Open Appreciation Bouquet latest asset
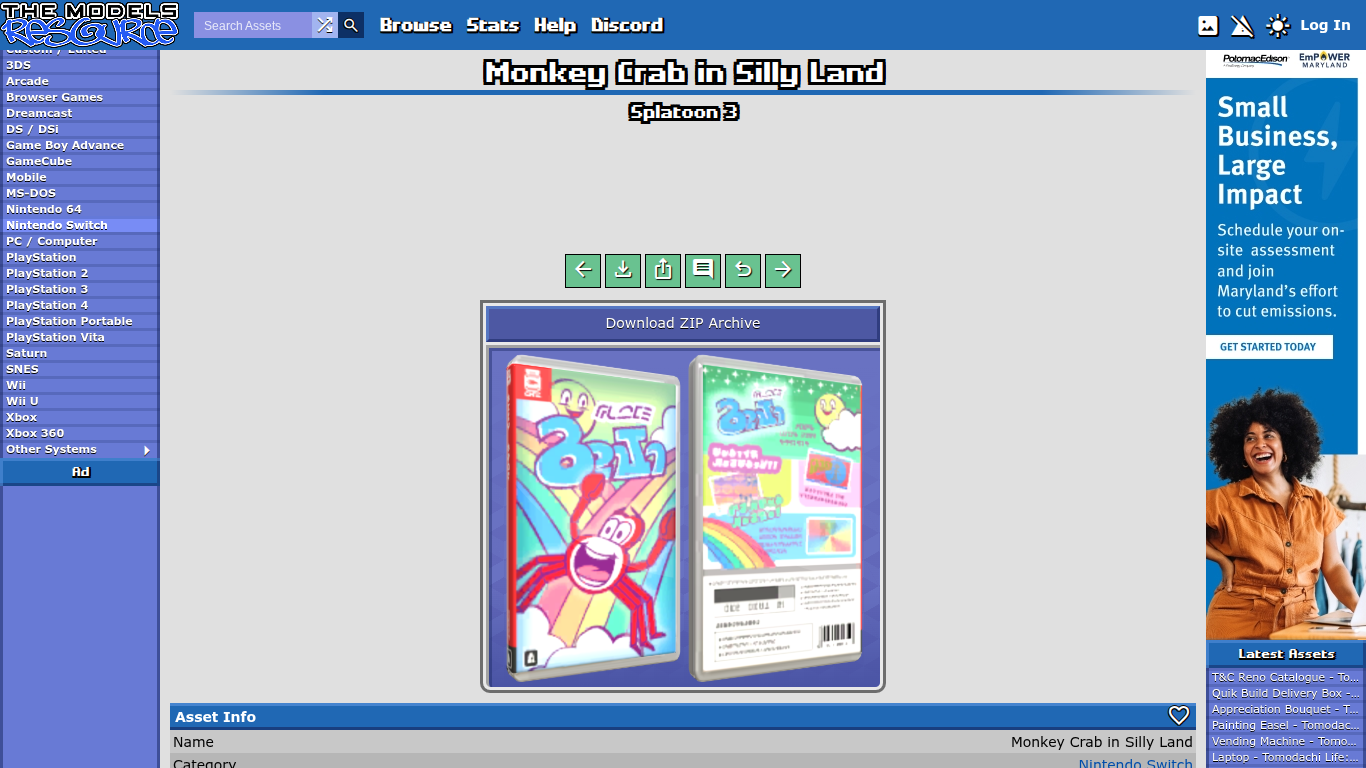 [x=1286, y=709]
